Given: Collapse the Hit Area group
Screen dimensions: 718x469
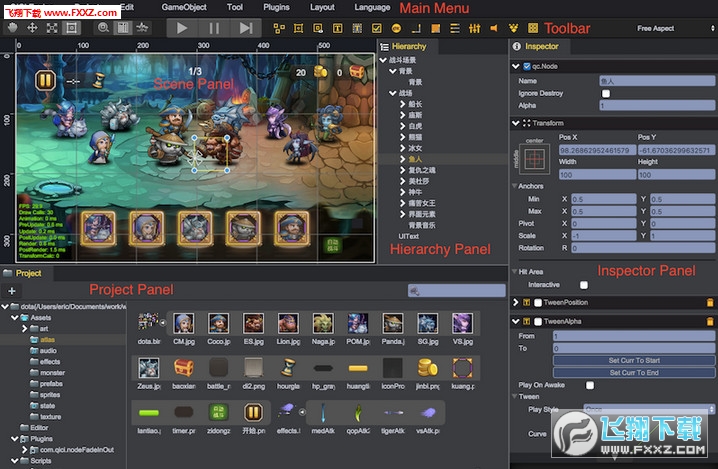Looking at the screenshot, I should point(514,272).
